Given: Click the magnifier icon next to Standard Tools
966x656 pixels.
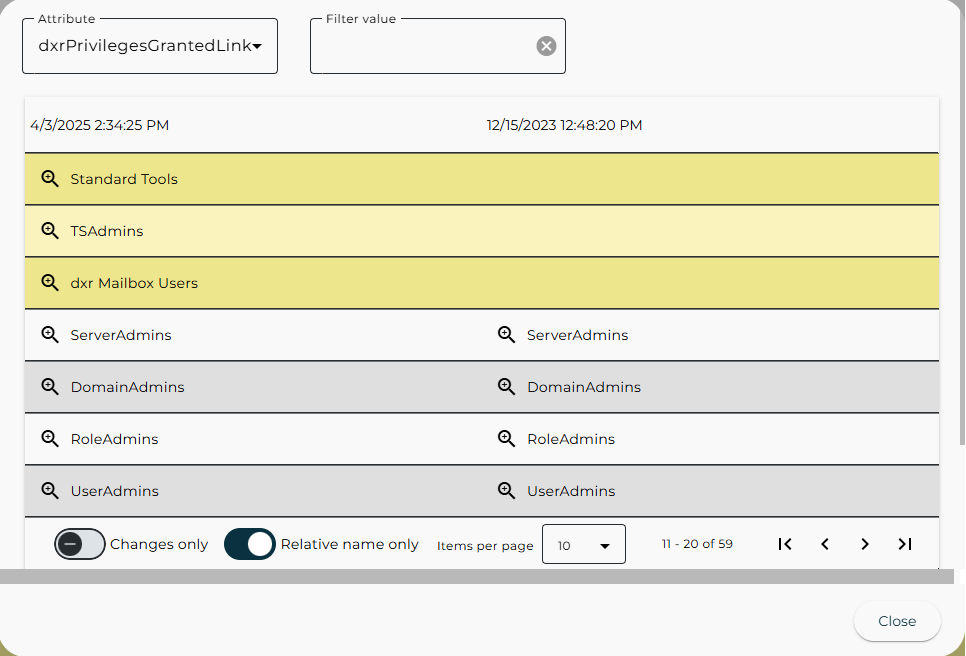Looking at the screenshot, I should click(x=50, y=178).
